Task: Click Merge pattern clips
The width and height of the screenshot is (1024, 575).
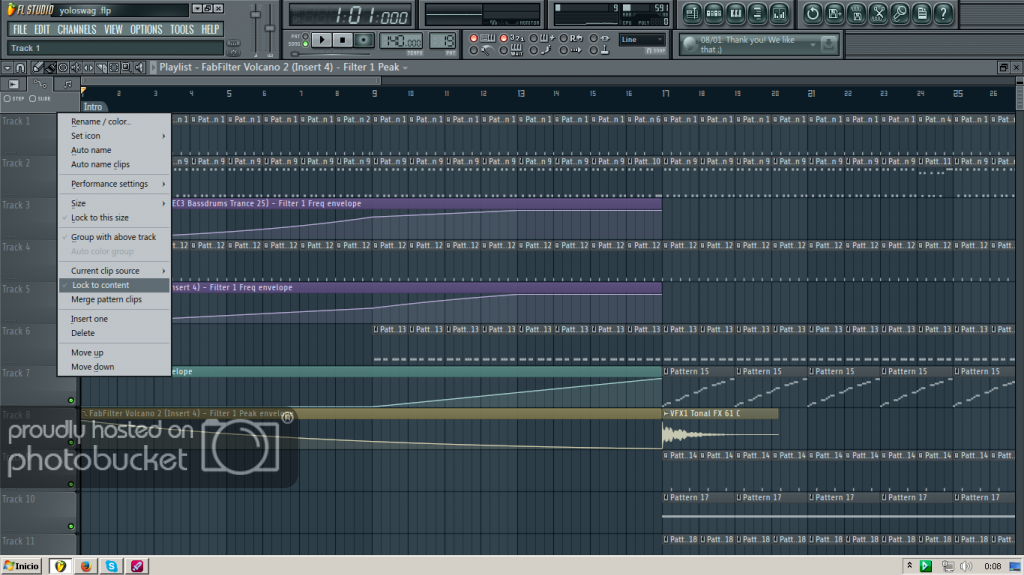Action: 106,299
